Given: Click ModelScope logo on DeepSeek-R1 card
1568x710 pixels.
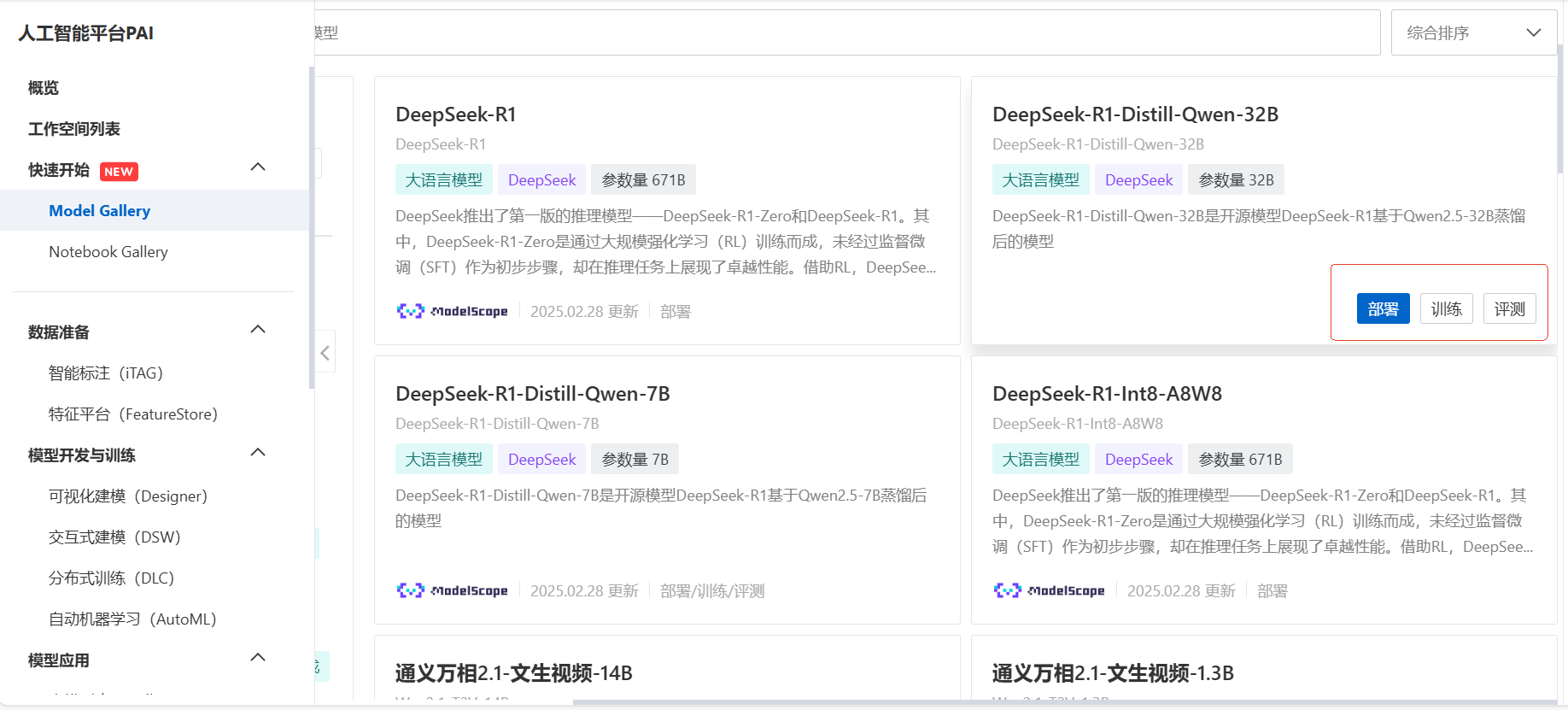Looking at the screenshot, I should tap(453, 311).
